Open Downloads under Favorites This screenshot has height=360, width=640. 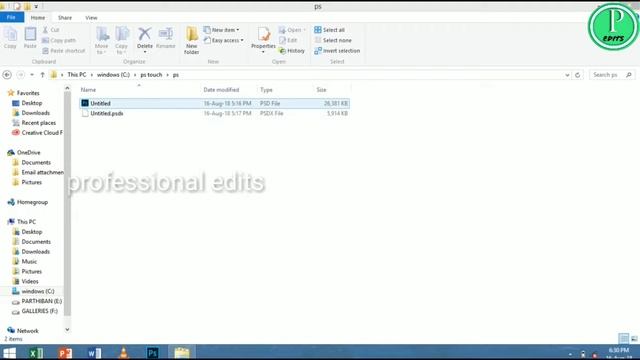point(31,113)
